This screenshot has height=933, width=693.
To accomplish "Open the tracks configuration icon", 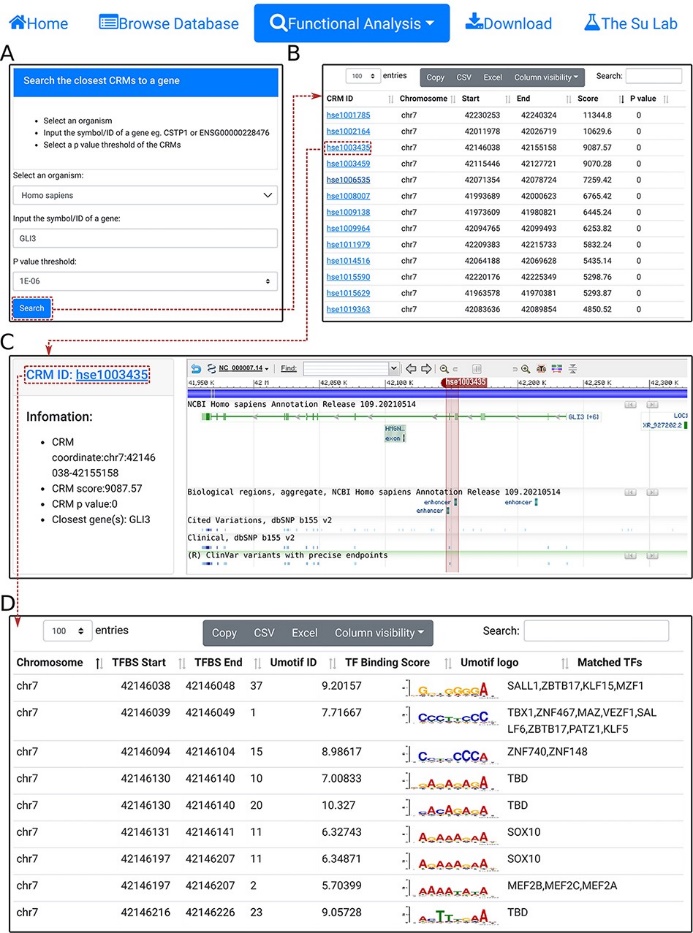I will pos(557,369).
